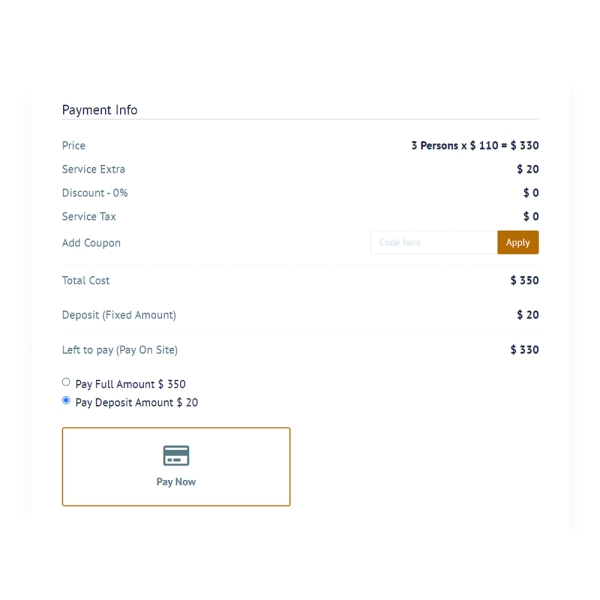Click the 'Discount - 0%' label
This screenshot has width=600, height=600.
point(95,193)
